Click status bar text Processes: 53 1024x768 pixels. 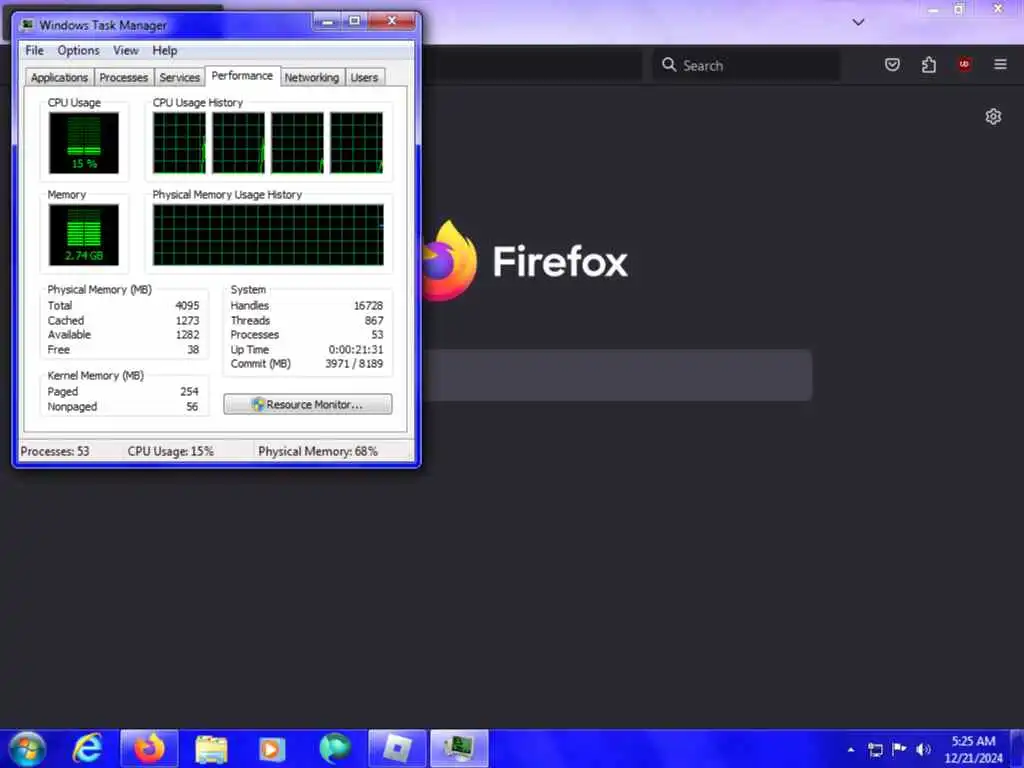[55, 451]
